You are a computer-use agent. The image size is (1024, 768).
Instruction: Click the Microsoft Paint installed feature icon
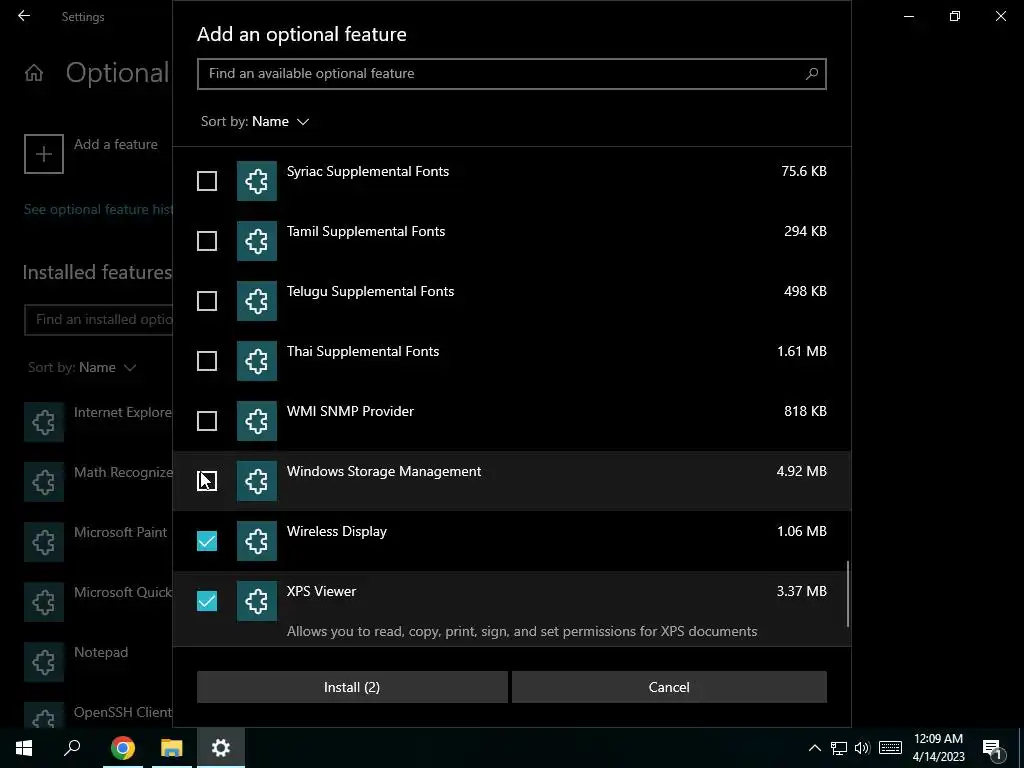point(44,542)
